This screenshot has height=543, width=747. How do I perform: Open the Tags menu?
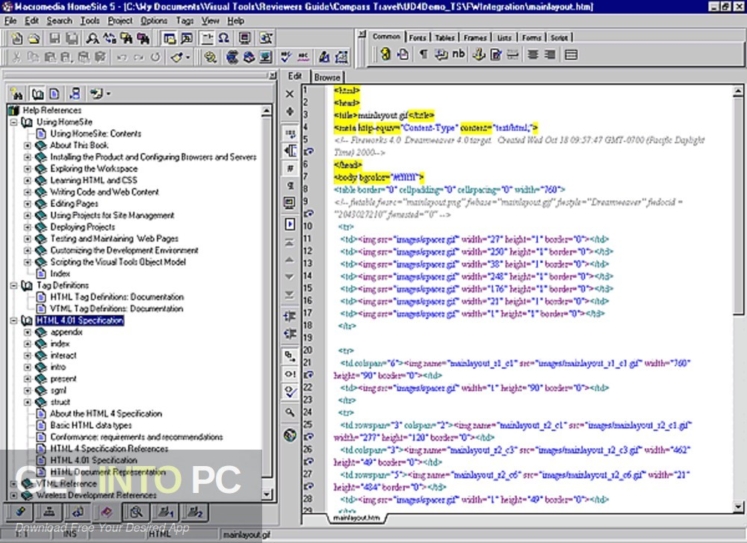click(x=184, y=21)
